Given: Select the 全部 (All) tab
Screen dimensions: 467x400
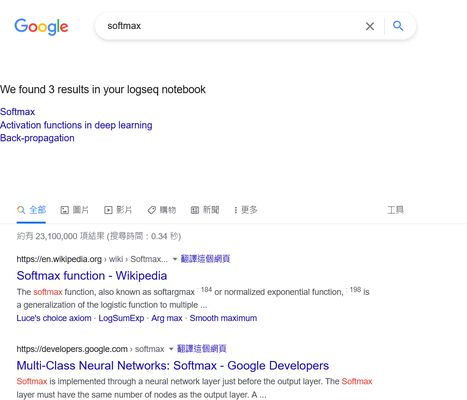Looking at the screenshot, I should (31, 210).
